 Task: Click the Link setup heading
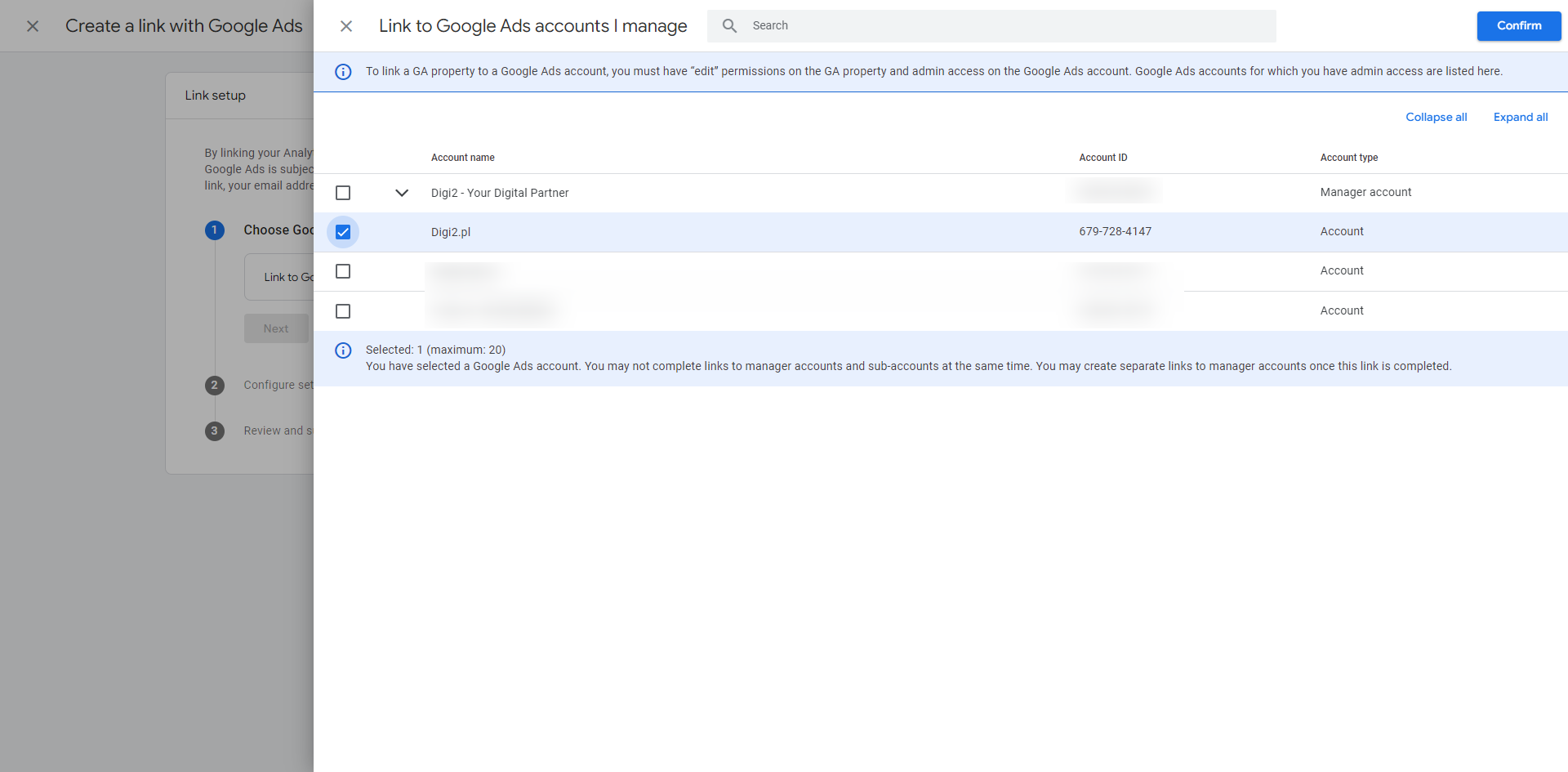pyautogui.click(x=215, y=96)
